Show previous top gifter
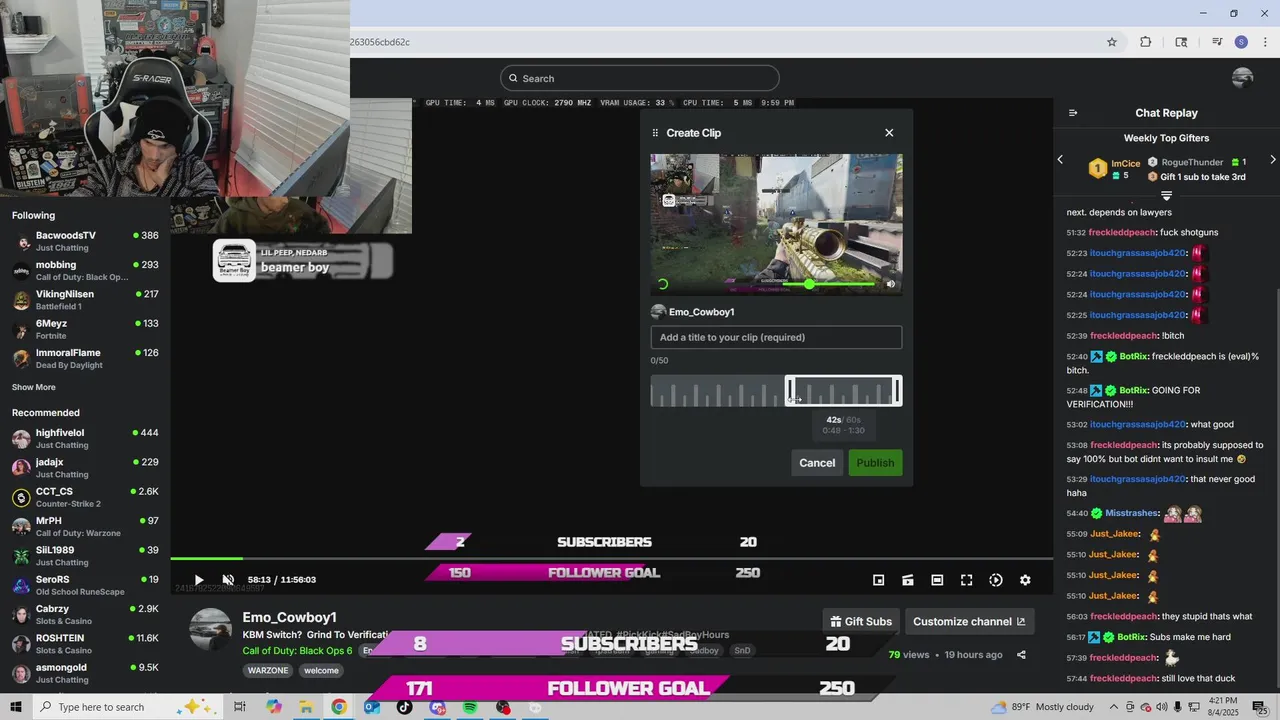 (1060, 160)
